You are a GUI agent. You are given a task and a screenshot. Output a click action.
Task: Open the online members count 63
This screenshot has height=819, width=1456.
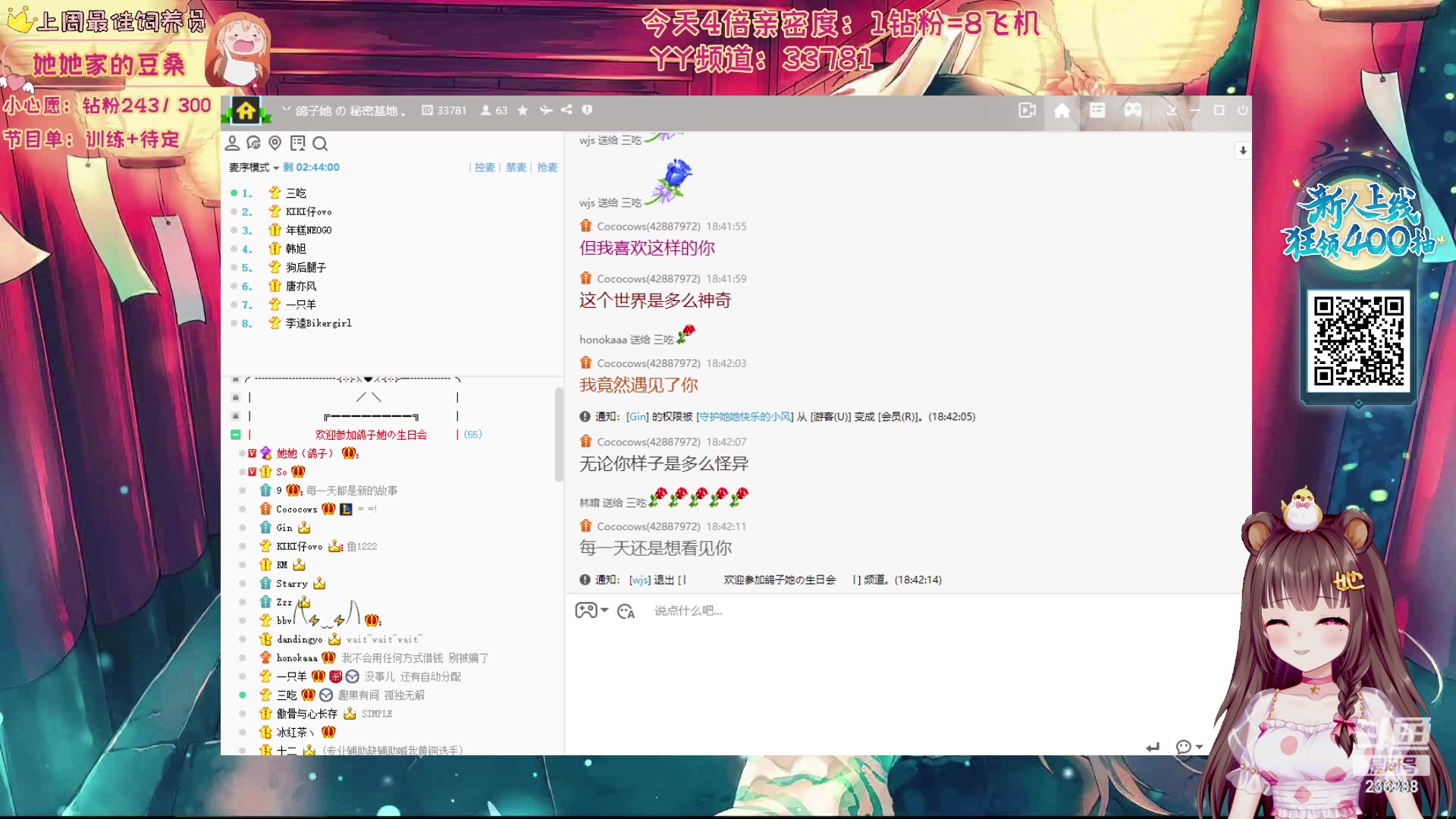pyautogui.click(x=494, y=110)
